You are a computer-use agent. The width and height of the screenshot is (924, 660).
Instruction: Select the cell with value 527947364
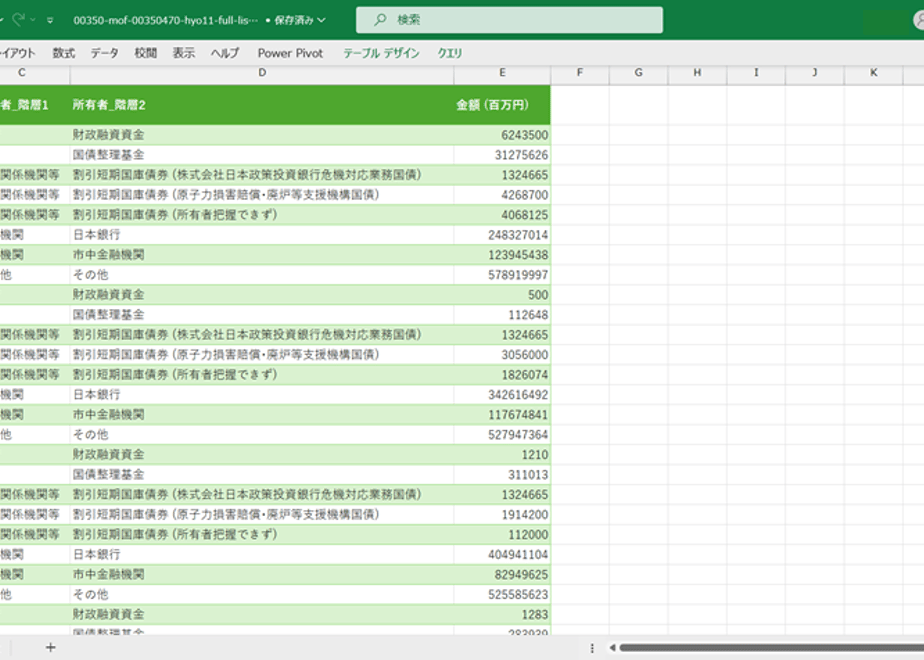tap(502, 435)
